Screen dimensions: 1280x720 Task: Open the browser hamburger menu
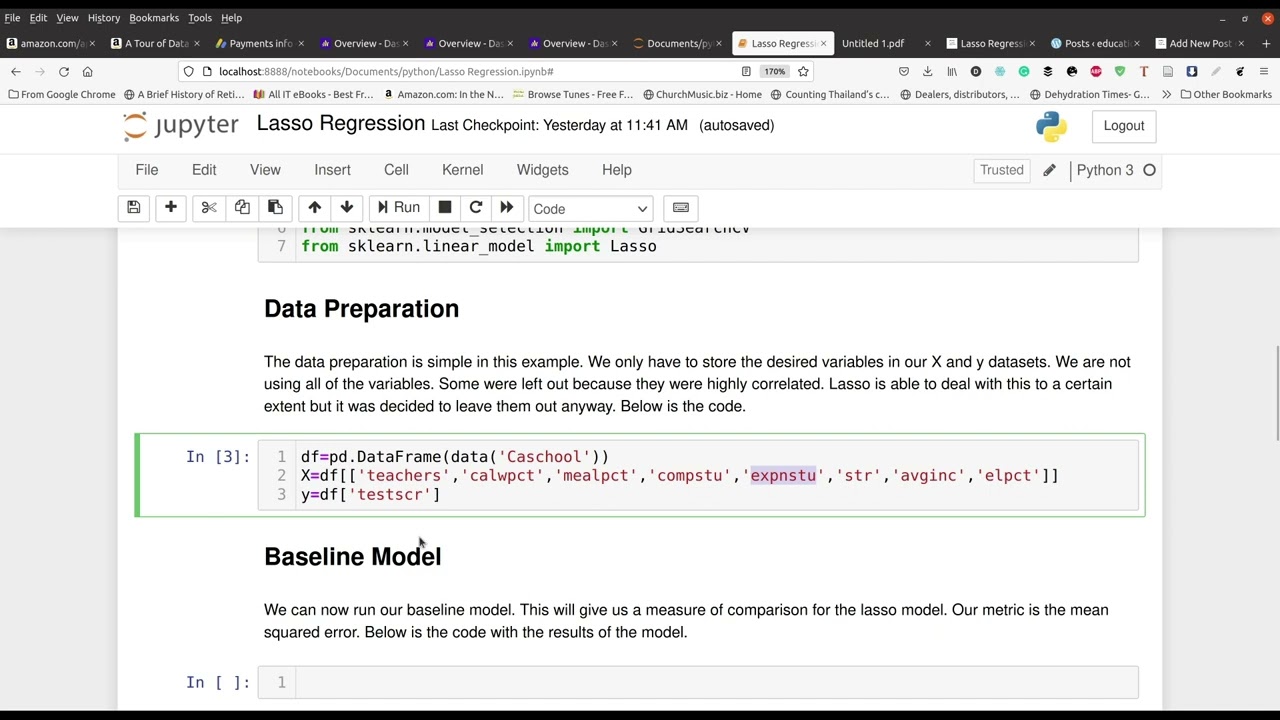click(x=1264, y=72)
